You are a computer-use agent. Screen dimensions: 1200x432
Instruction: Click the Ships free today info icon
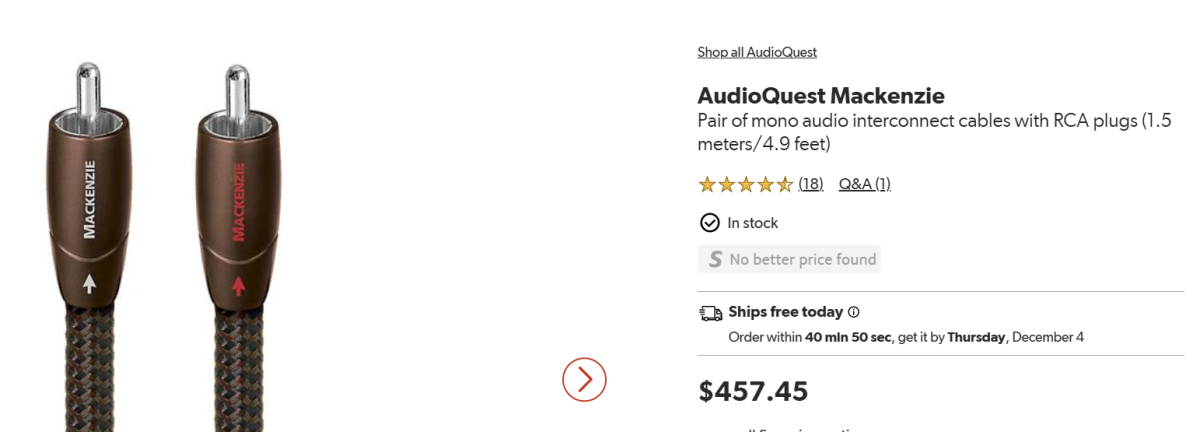853,312
